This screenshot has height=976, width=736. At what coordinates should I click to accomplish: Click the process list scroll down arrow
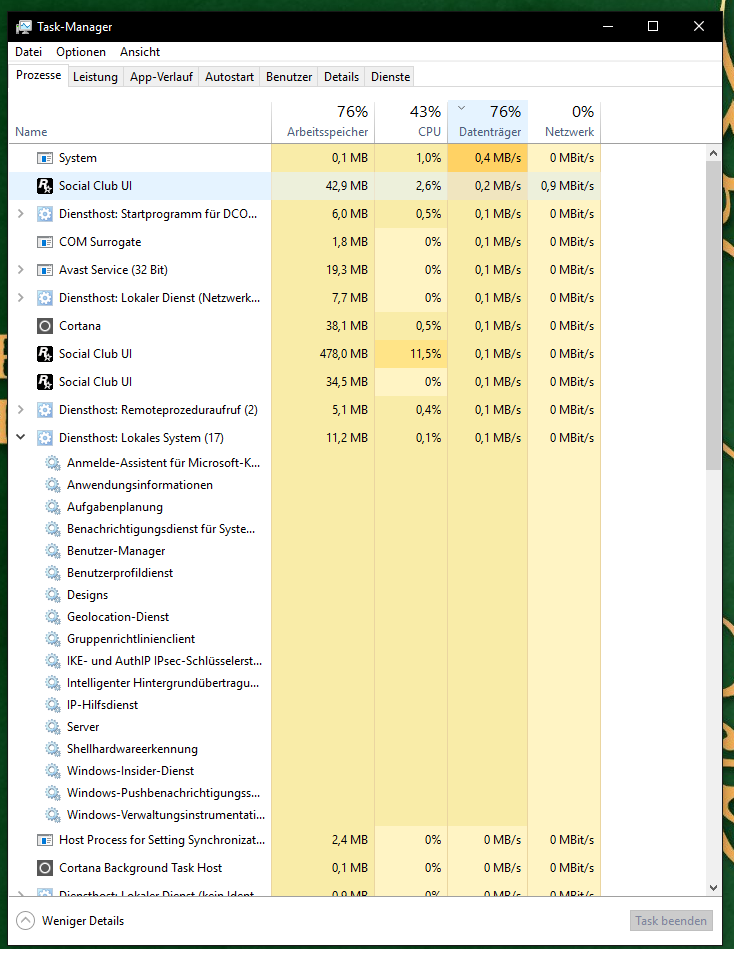click(x=714, y=888)
